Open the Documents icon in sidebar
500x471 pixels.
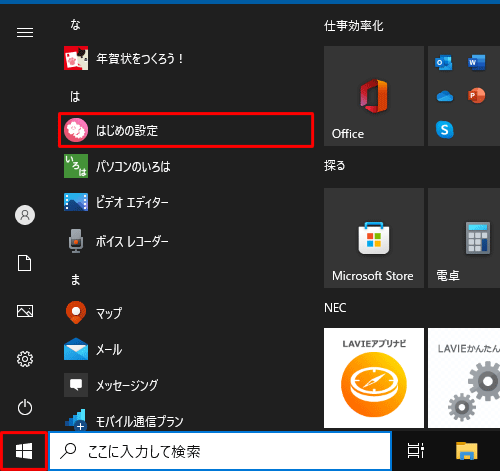click(25, 263)
